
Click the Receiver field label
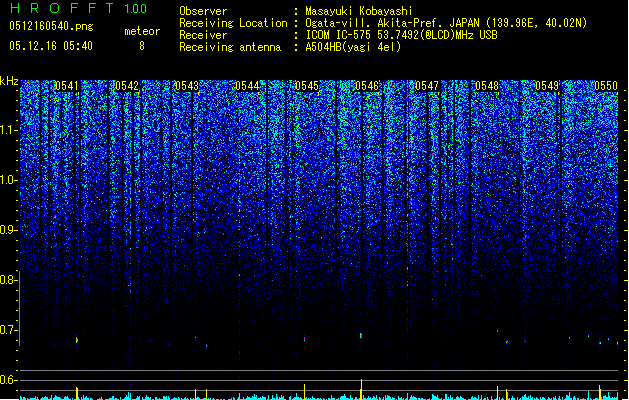click(x=203, y=35)
